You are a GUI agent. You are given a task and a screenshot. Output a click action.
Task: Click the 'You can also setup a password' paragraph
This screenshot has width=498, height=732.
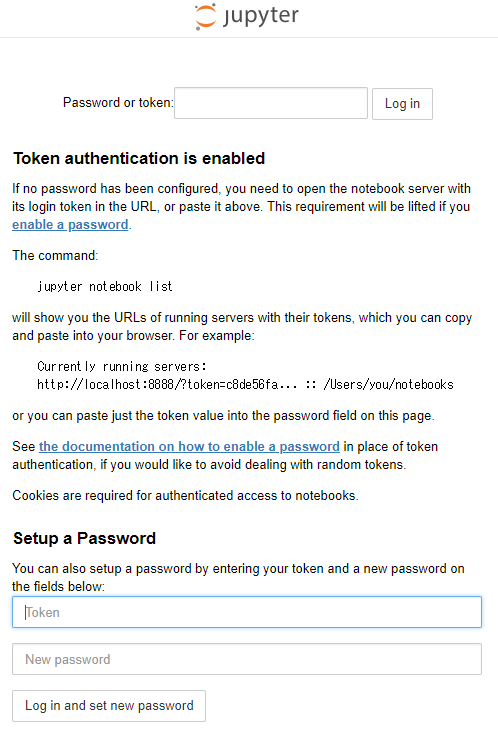coord(238,577)
